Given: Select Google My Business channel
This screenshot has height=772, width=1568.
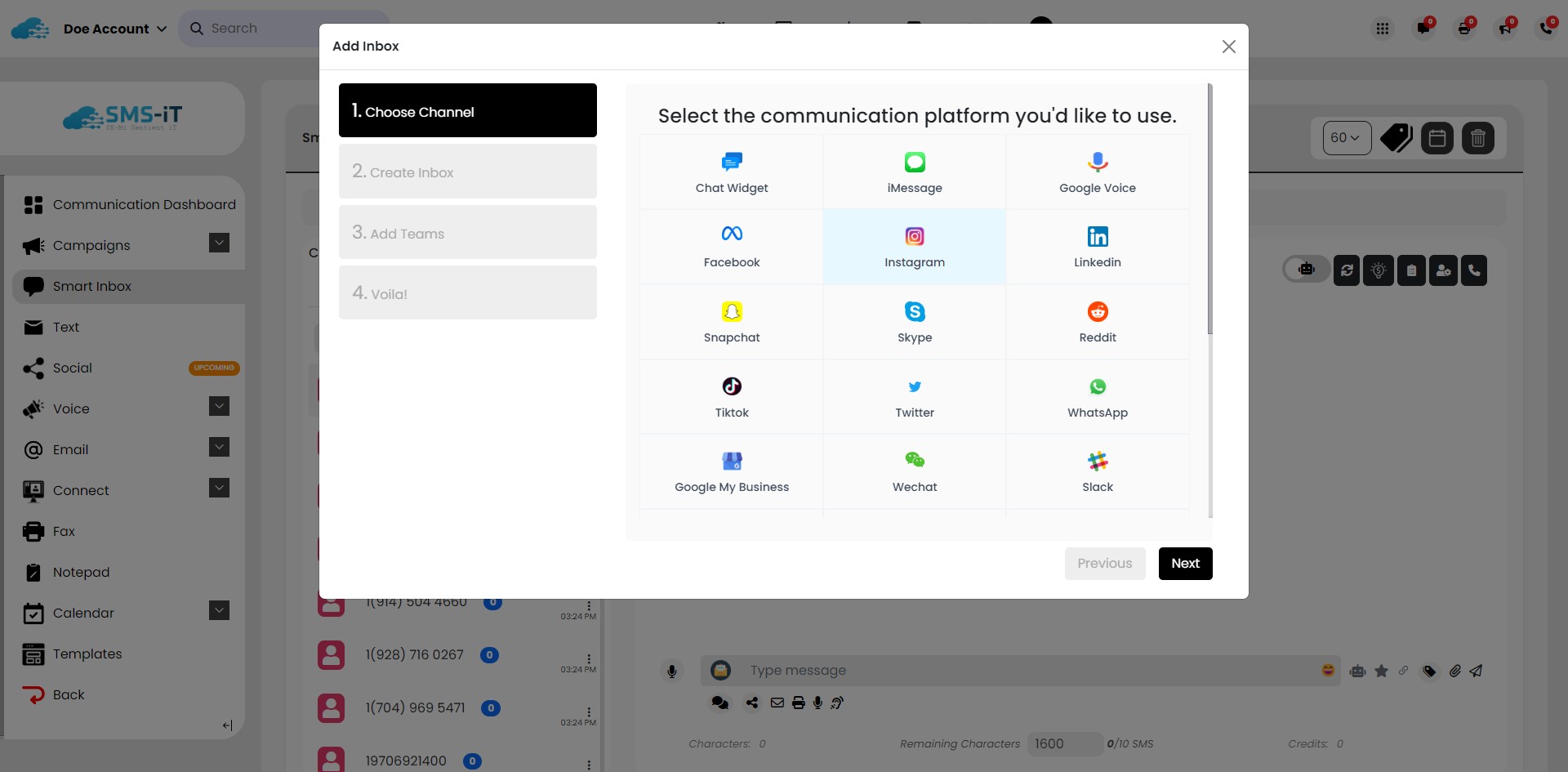Looking at the screenshot, I should pyautogui.click(x=732, y=472).
